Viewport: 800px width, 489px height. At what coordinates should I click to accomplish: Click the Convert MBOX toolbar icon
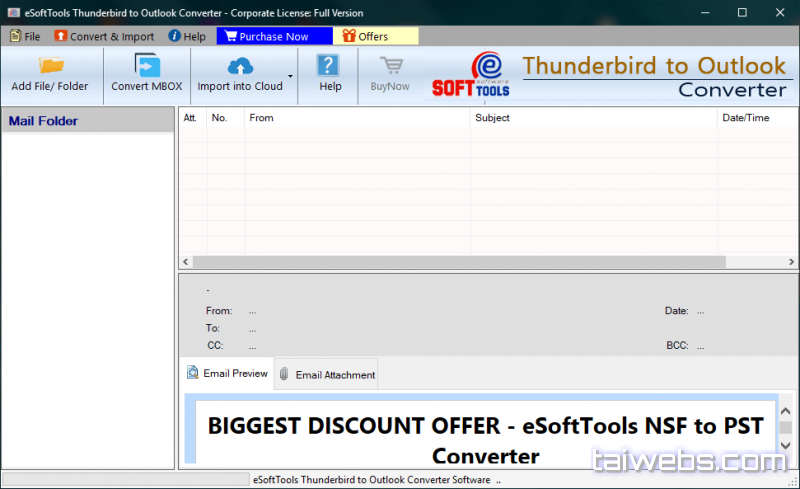coord(147,66)
